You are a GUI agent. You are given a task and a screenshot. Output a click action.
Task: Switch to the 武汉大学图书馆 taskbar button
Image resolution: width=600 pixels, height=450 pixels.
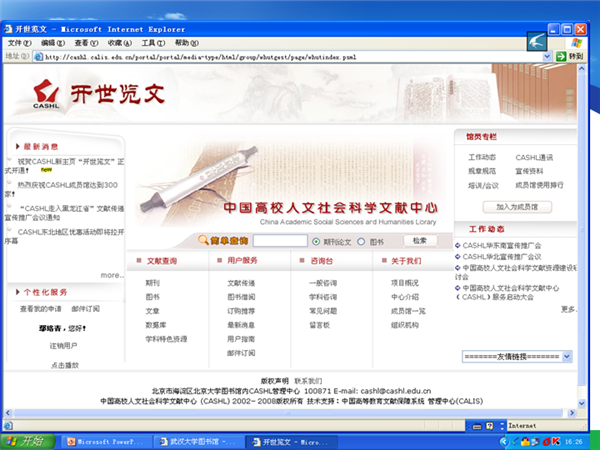(198, 442)
